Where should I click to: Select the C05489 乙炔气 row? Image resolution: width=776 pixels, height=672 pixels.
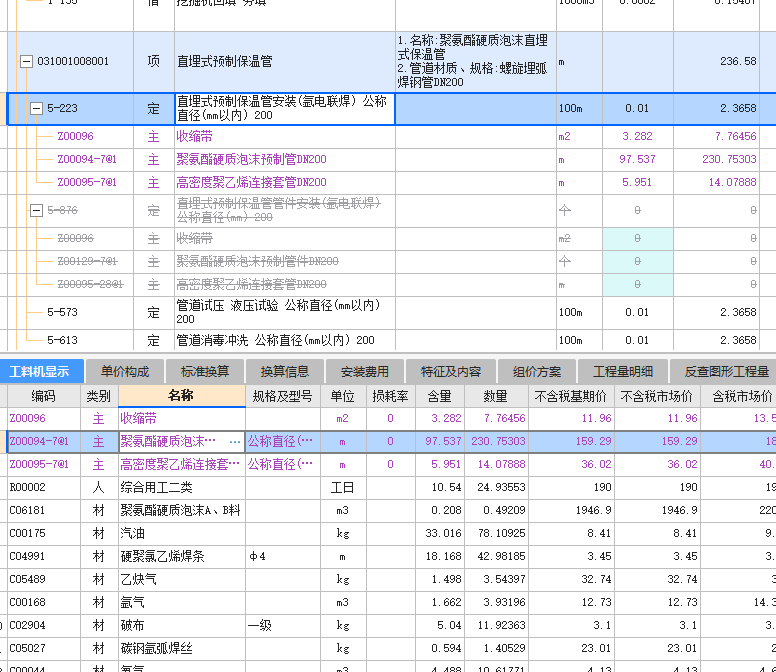tap(391, 579)
